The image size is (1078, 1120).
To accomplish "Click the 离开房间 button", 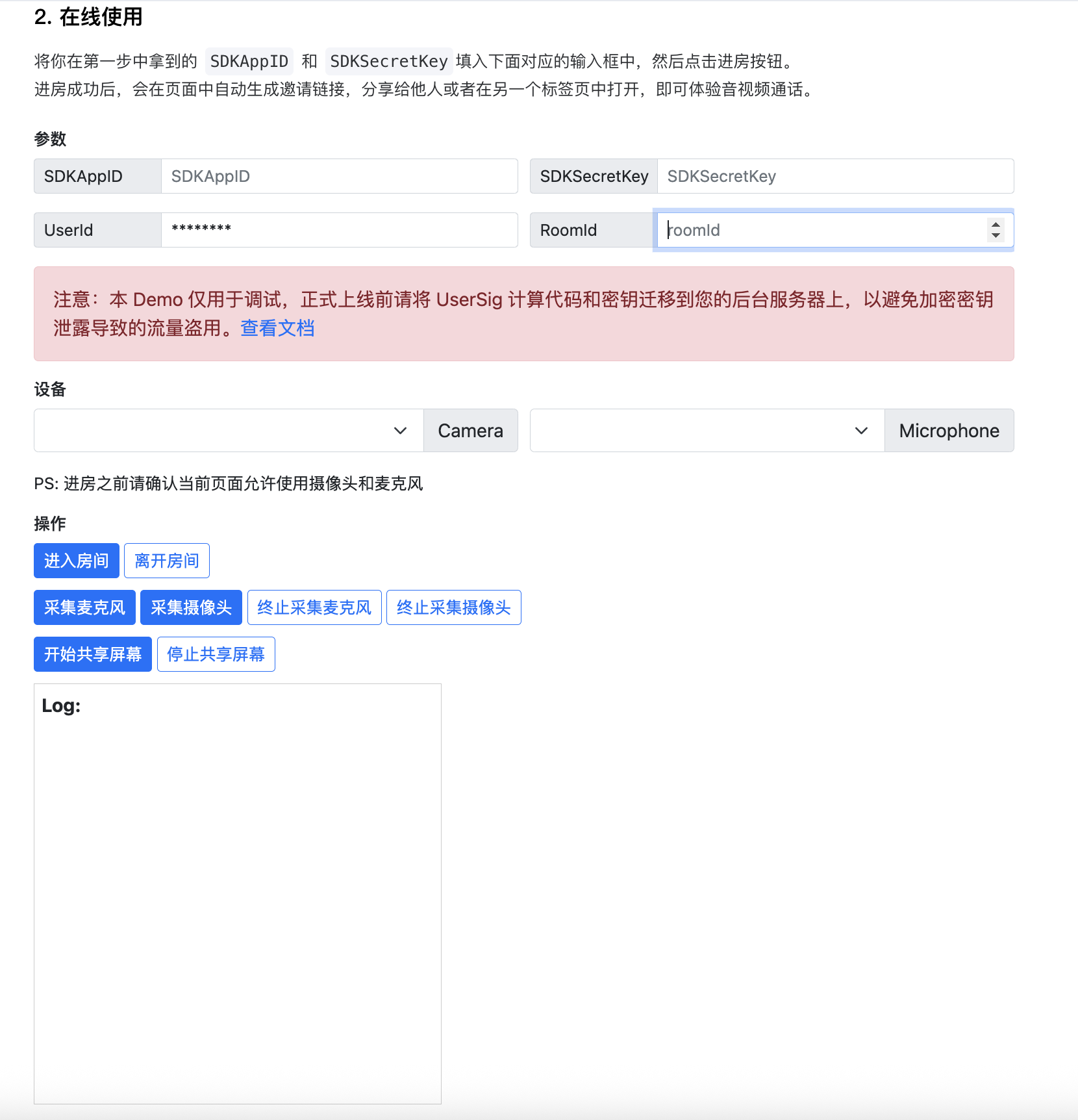I will [x=167, y=561].
